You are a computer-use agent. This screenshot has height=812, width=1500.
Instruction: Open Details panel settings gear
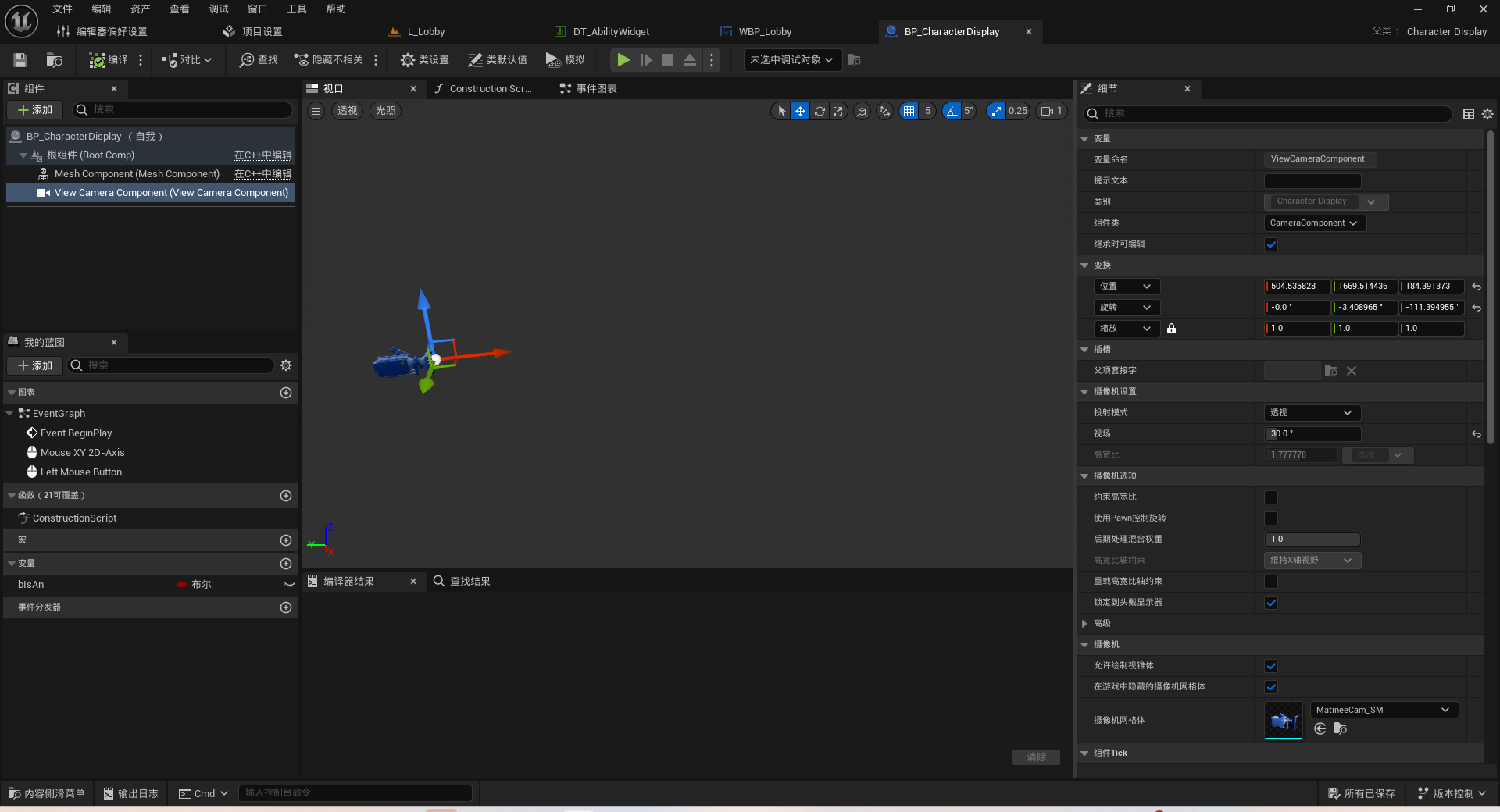1487,114
